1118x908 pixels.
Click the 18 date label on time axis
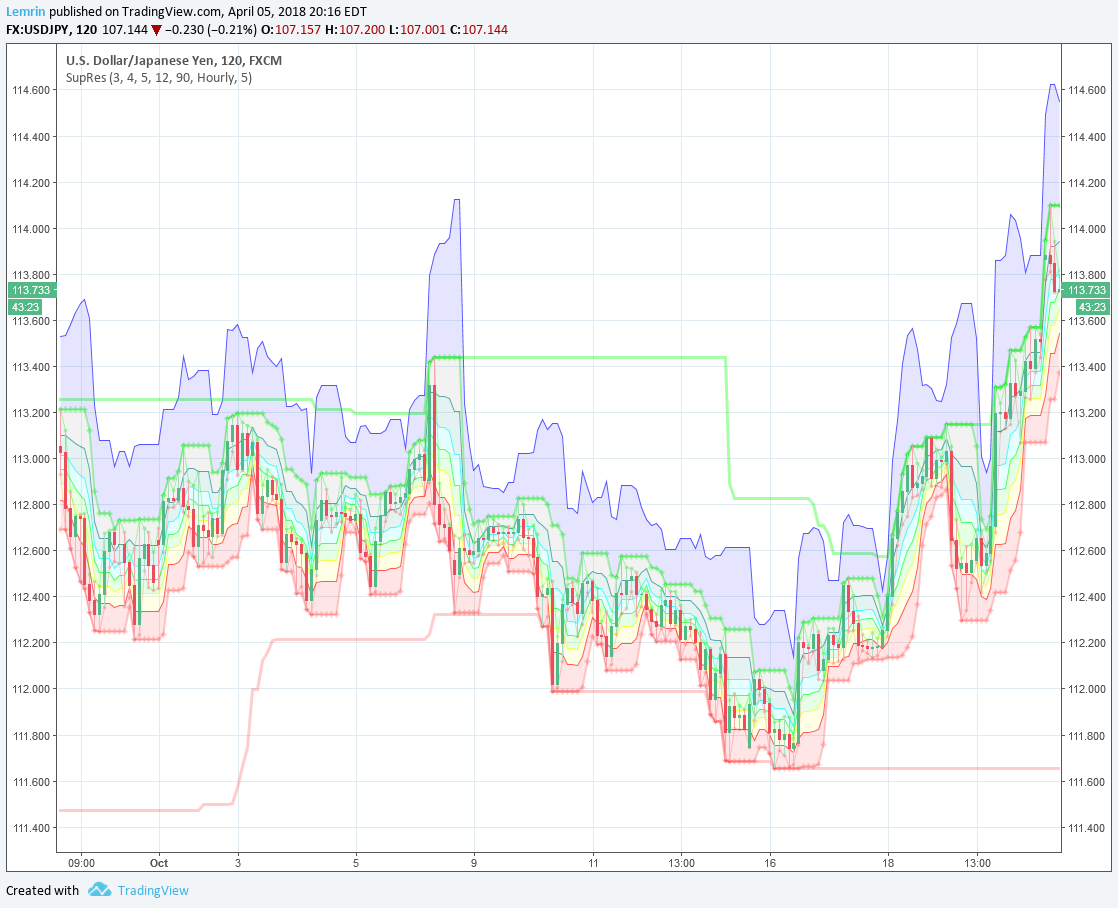click(888, 863)
